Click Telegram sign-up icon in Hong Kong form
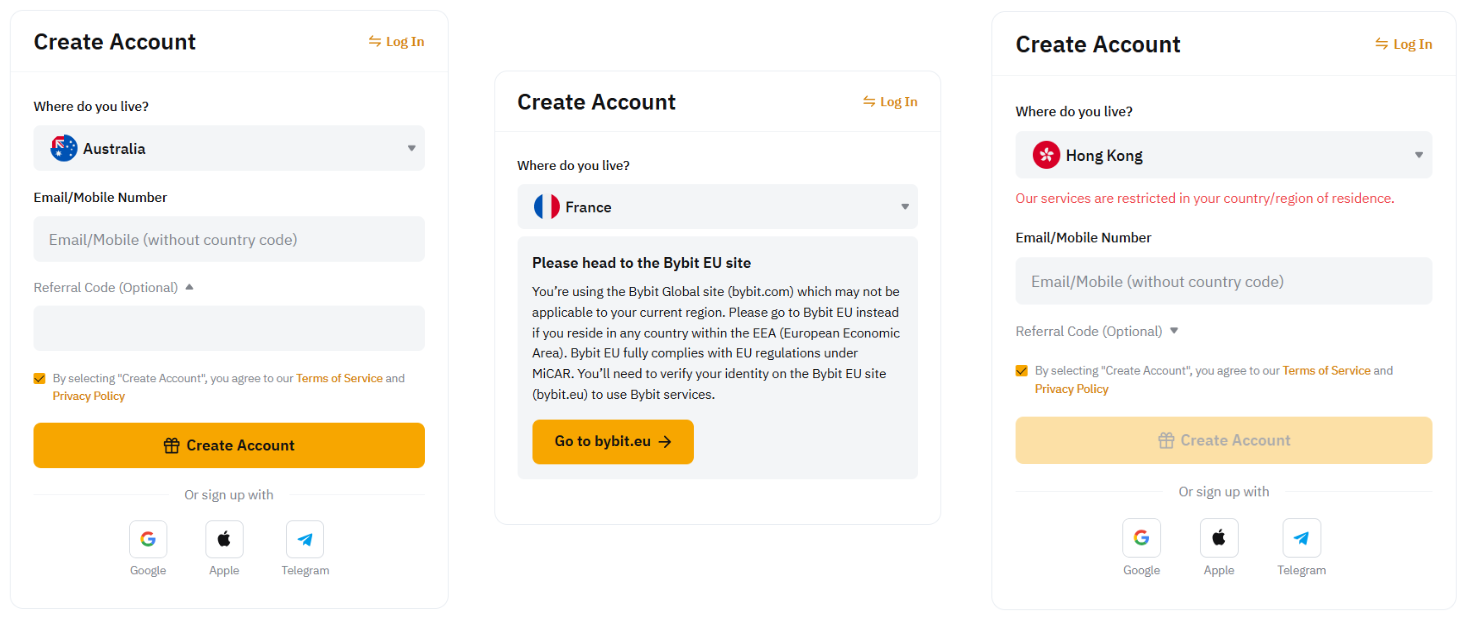 pyautogui.click(x=1301, y=538)
